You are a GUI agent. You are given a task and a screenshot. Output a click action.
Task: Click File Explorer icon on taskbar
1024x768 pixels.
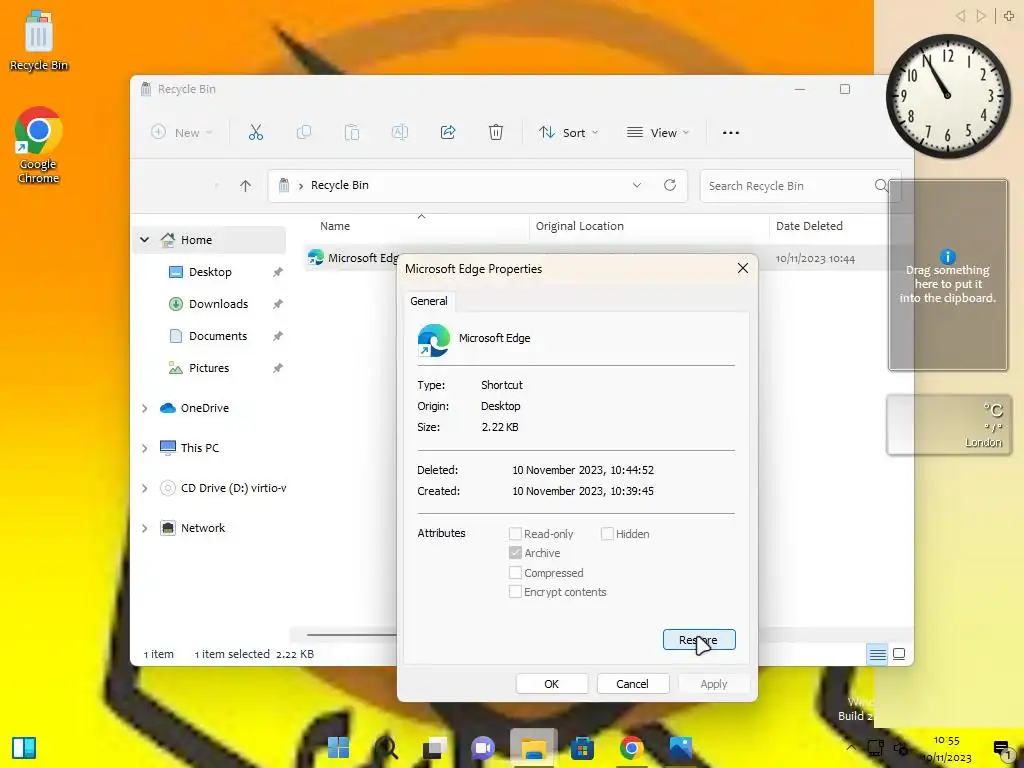tap(534, 748)
